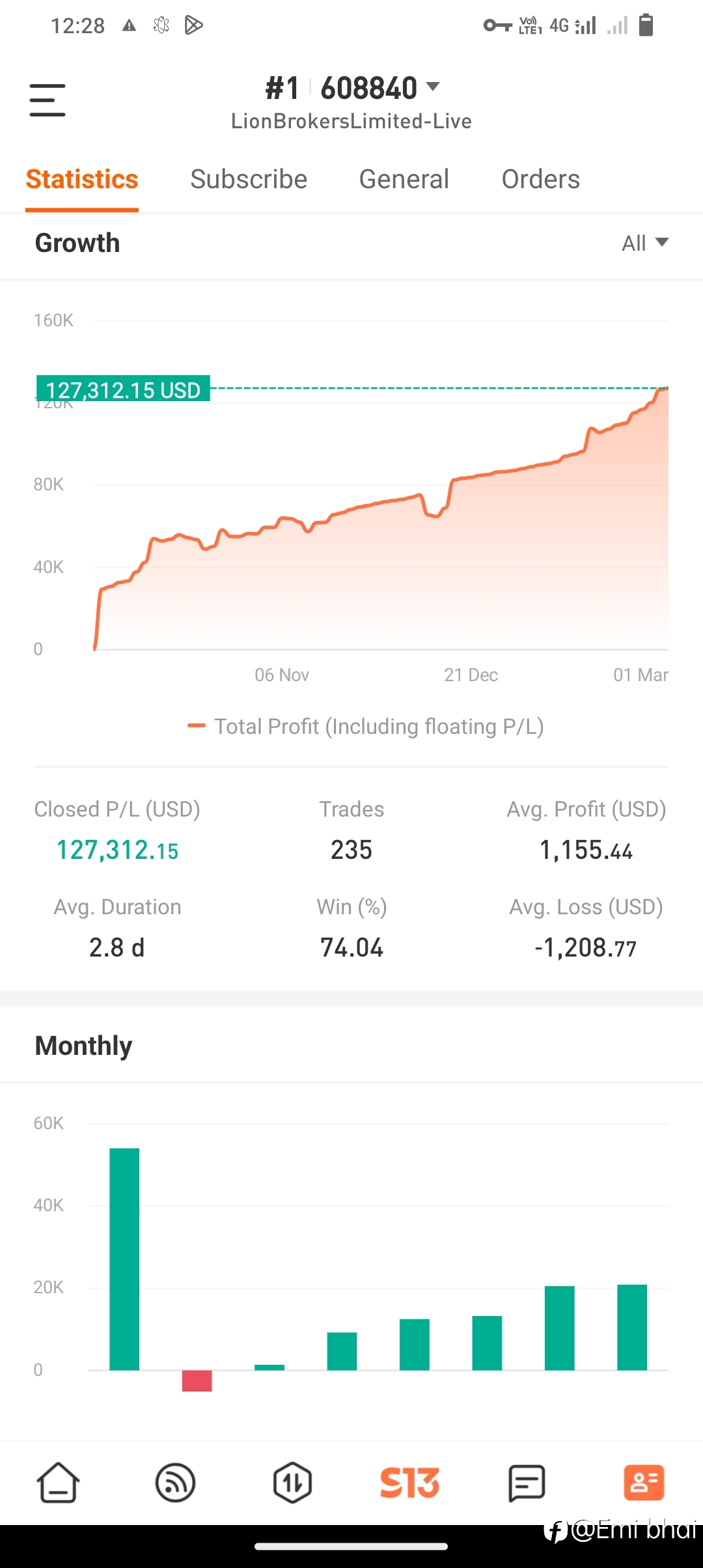Open the orange profile card icon
Image resolution: width=703 pixels, height=1568 pixels.
(644, 1483)
